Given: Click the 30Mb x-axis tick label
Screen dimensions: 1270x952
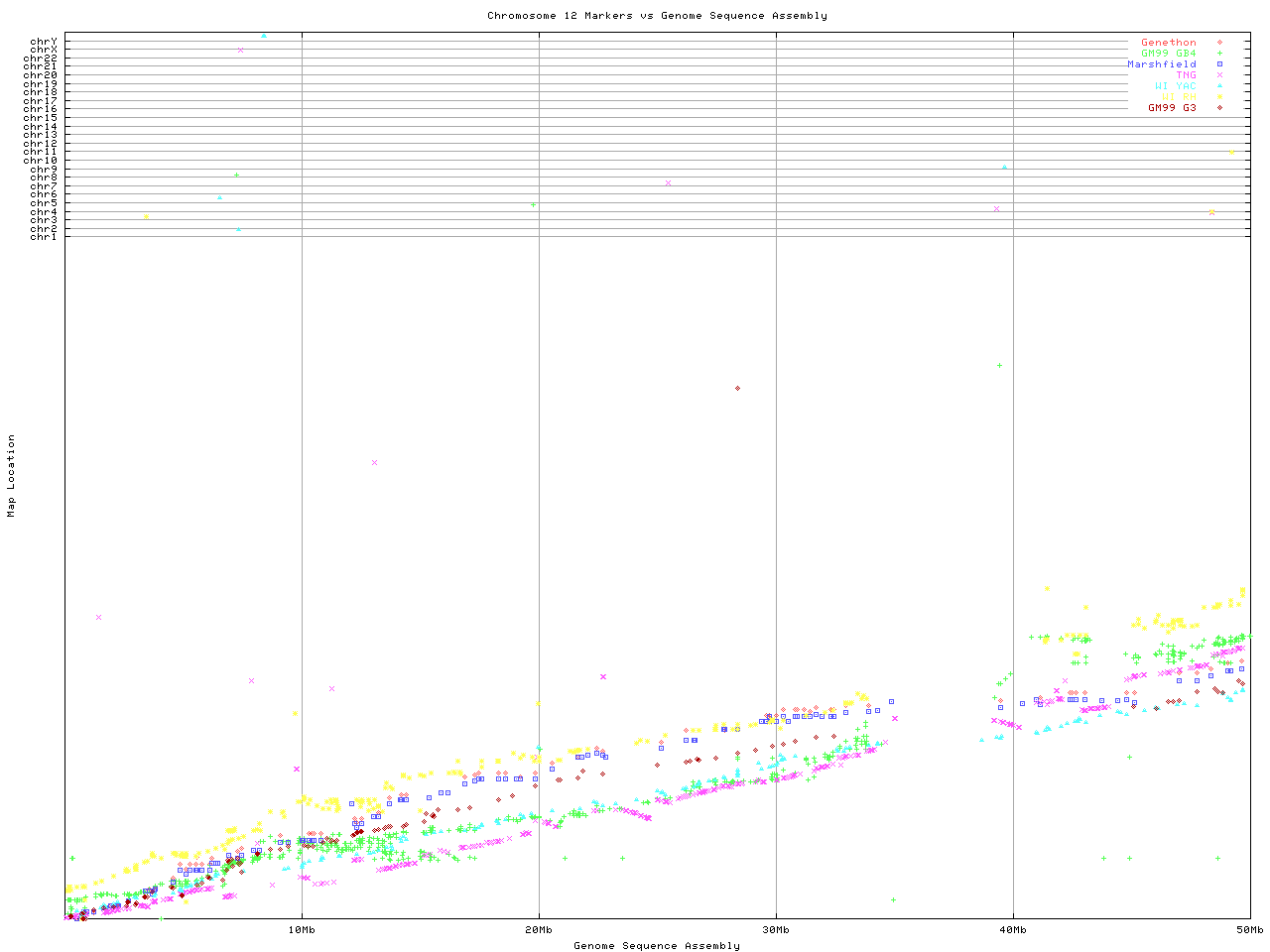Looking at the screenshot, I should pyautogui.click(x=776, y=930).
